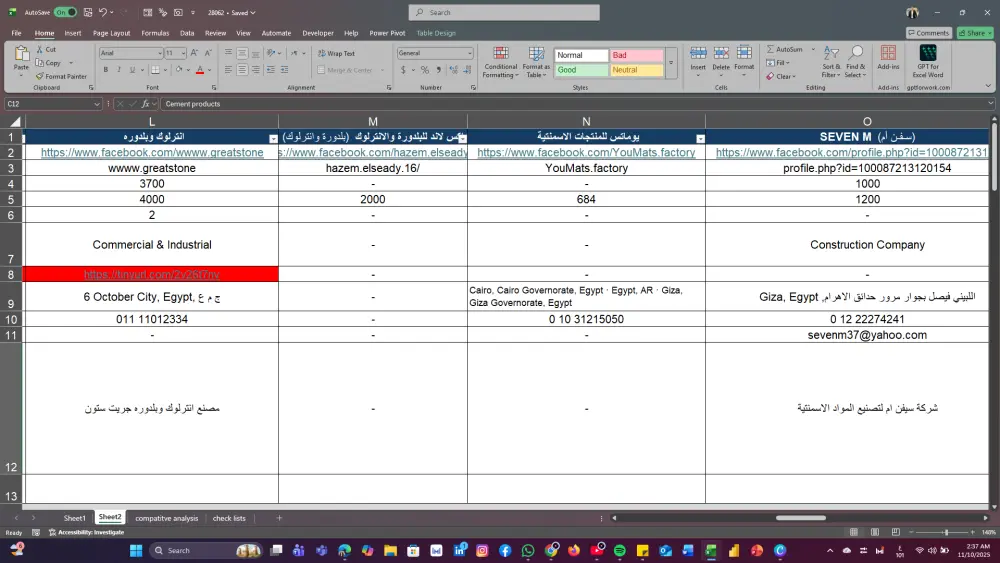The height and width of the screenshot is (563, 1000).
Task: Open filter dropdown in column L header
Action: click(273, 138)
